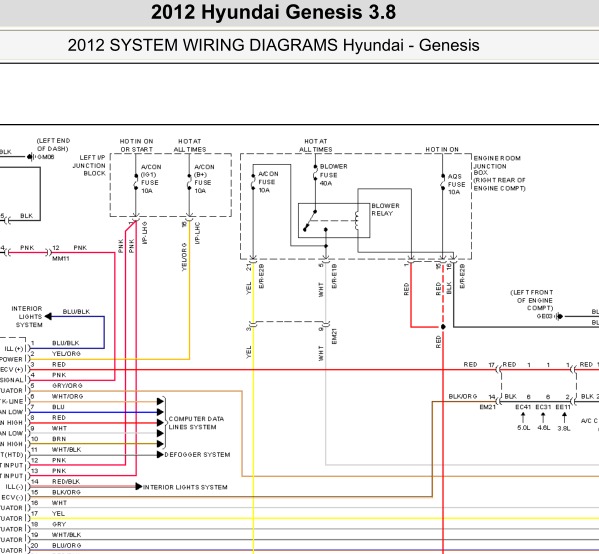Click the 'INTERIOR LIGHTS SYSTEM' label near BLU/BLK arrow
The height and width of the screenshot is (554, 599).
pyautogui.click(x=27, y=317)
